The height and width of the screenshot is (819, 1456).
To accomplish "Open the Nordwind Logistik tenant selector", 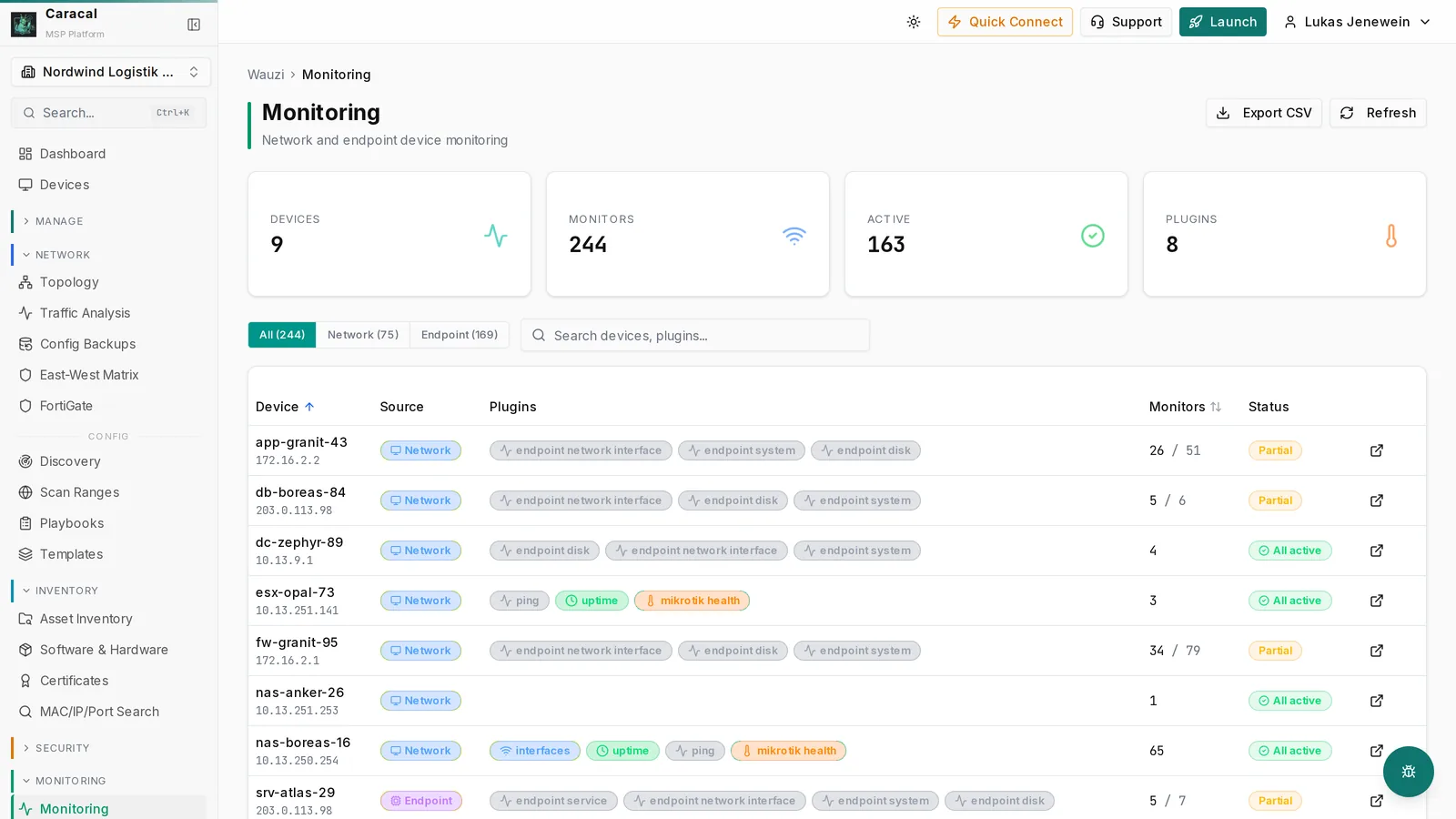I will tap(110, 72).
